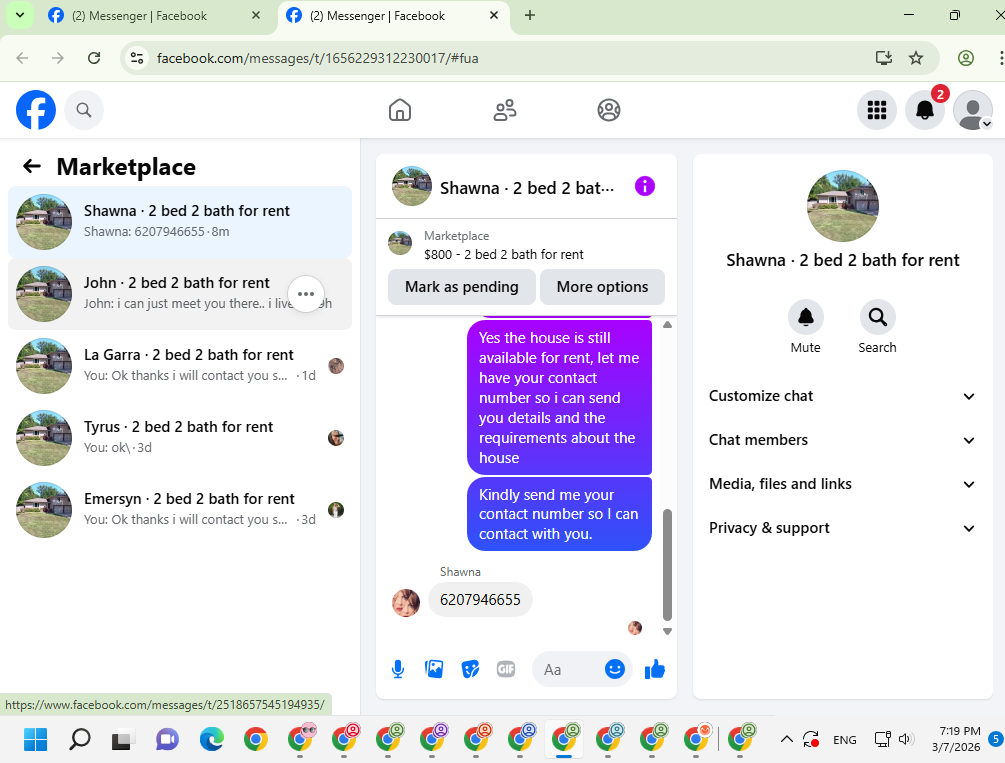Open the Friends icon in top navigation

pyautogui.click(x=504, y=110)
